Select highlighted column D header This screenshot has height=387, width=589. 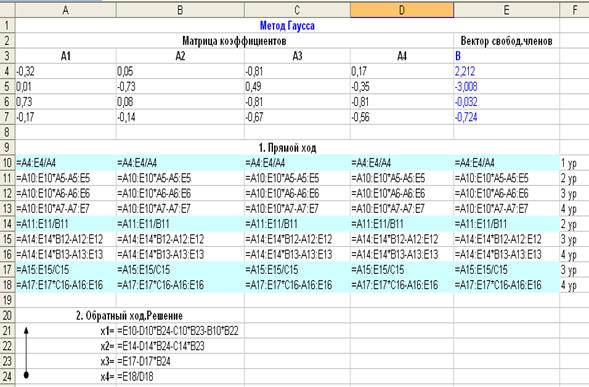tap(402, 10)
